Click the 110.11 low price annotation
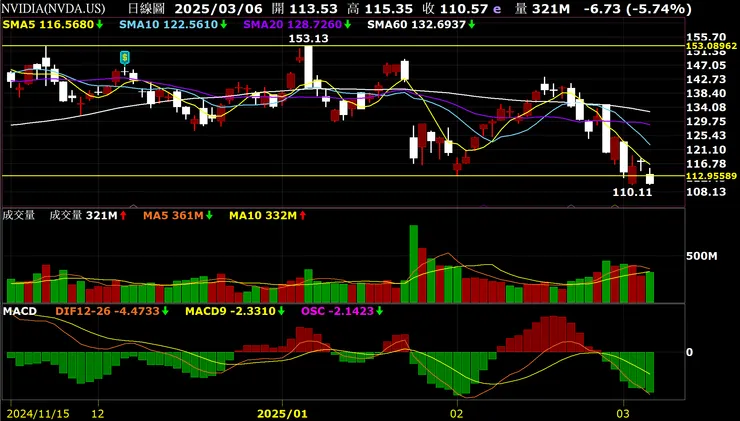This screenshot has height=421, width=740. (632, 192)
